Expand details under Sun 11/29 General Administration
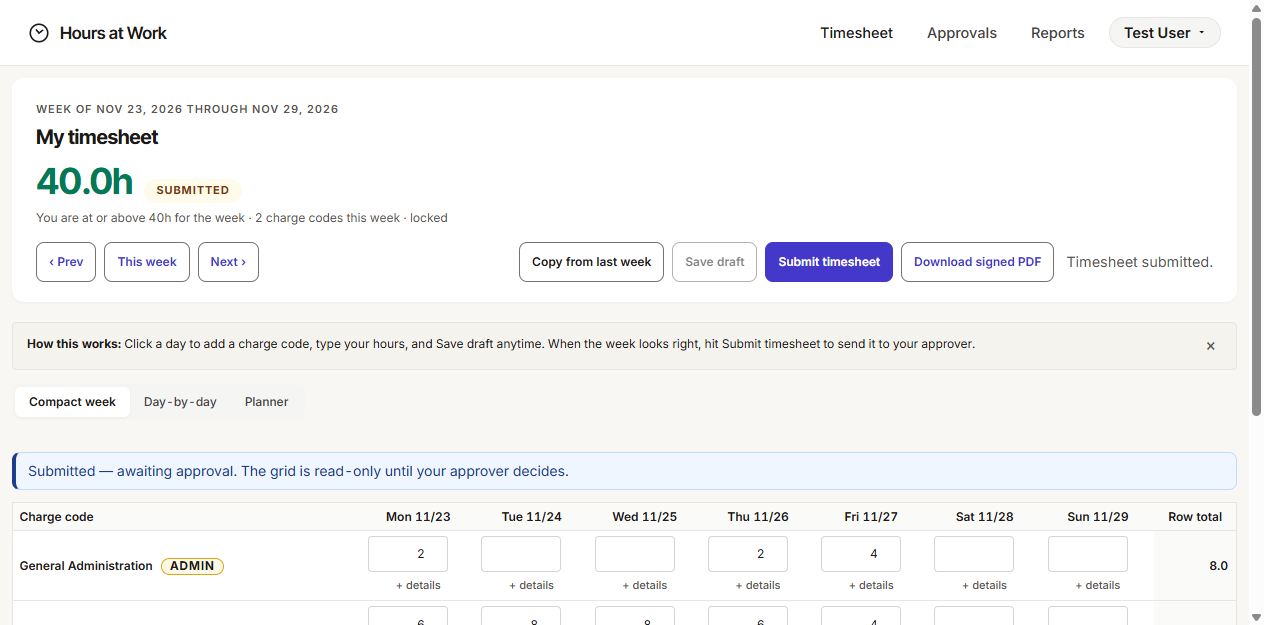1264x625 pixels. 1098,585
